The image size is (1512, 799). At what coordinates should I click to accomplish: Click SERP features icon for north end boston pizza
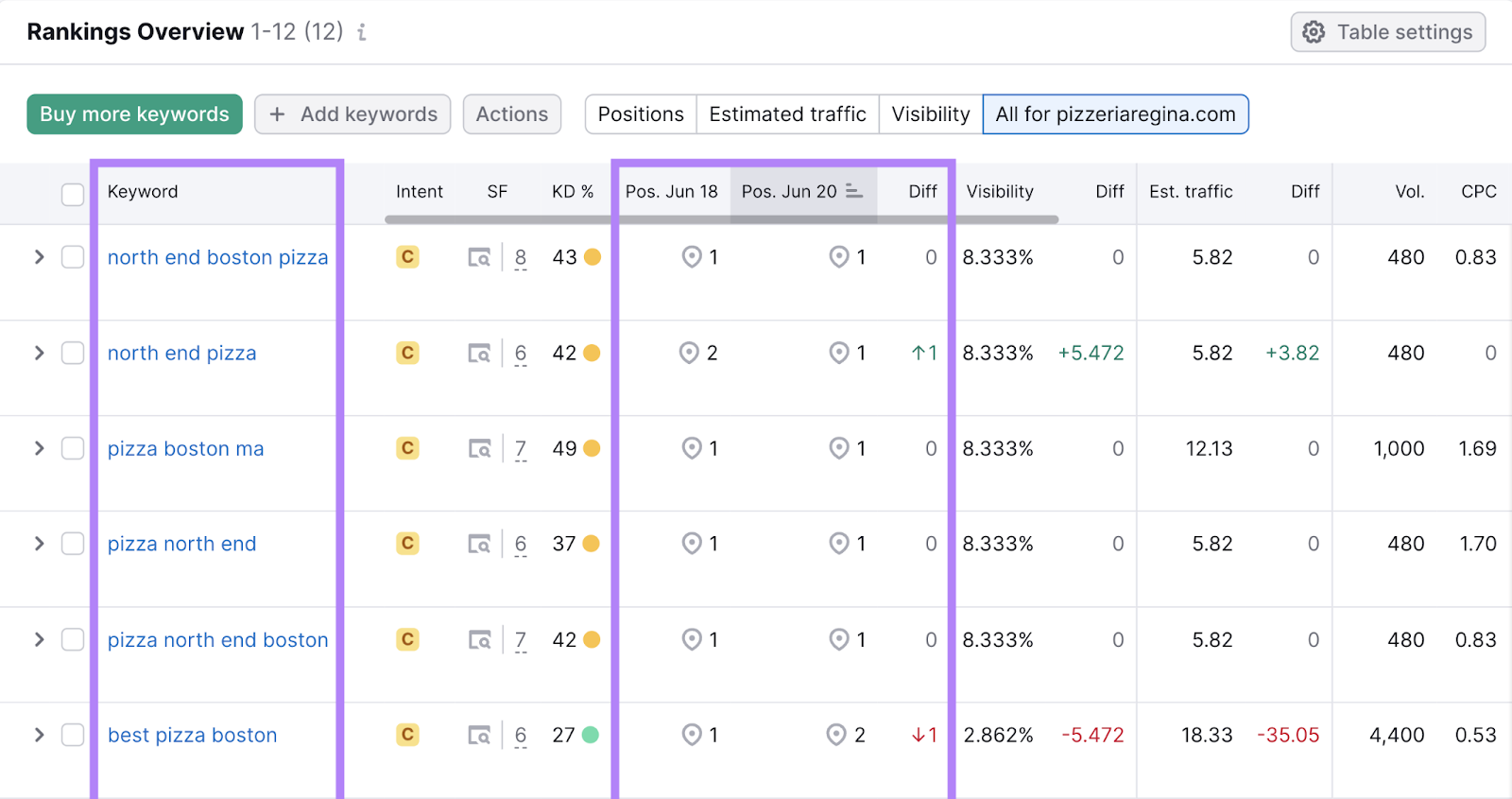479,257
